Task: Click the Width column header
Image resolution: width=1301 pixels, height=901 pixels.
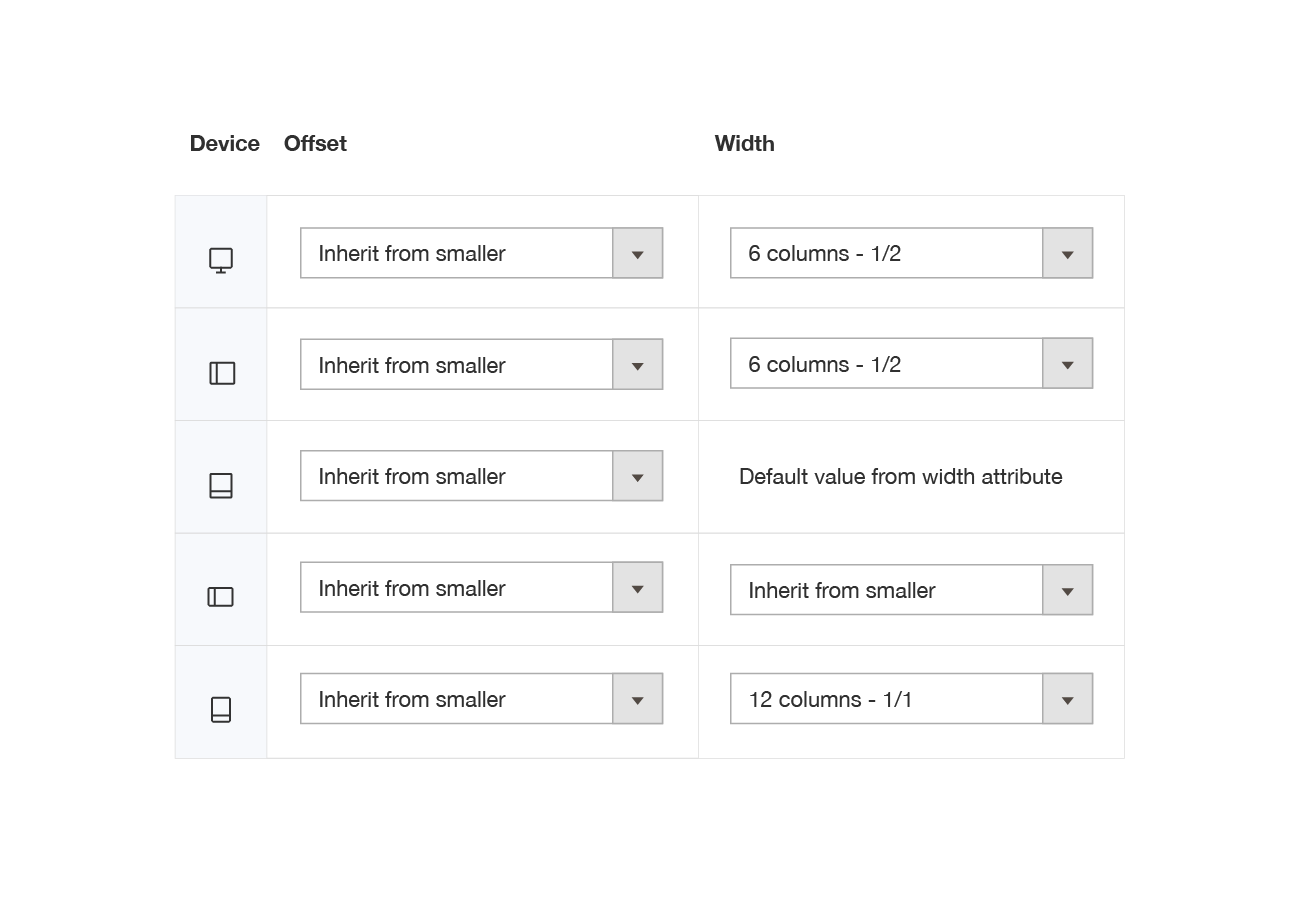Action: click(x=744, y=144)
